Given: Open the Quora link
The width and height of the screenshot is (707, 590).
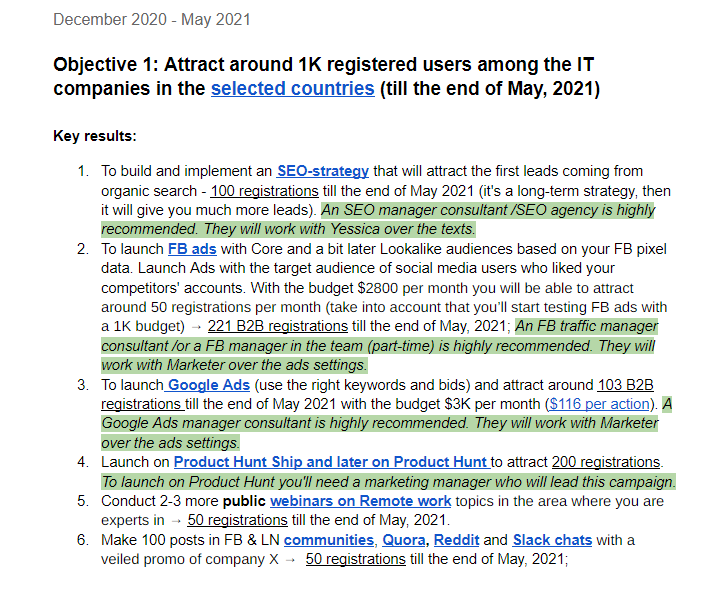Looking at the screenshot, I should (x=404, y=540).
